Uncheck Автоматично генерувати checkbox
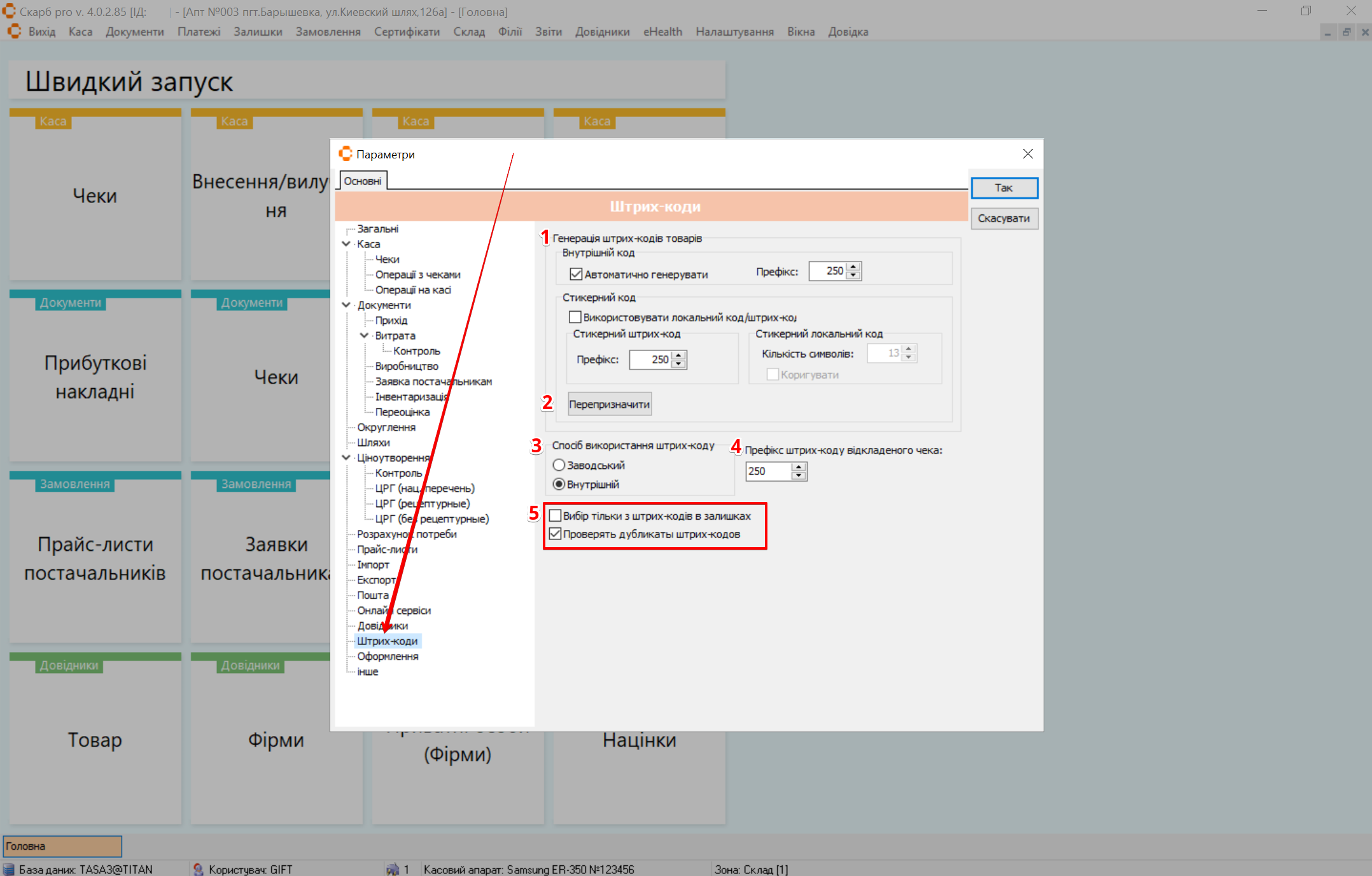The width and height of the screenshot is (1372, 876). tap(576, 274)
